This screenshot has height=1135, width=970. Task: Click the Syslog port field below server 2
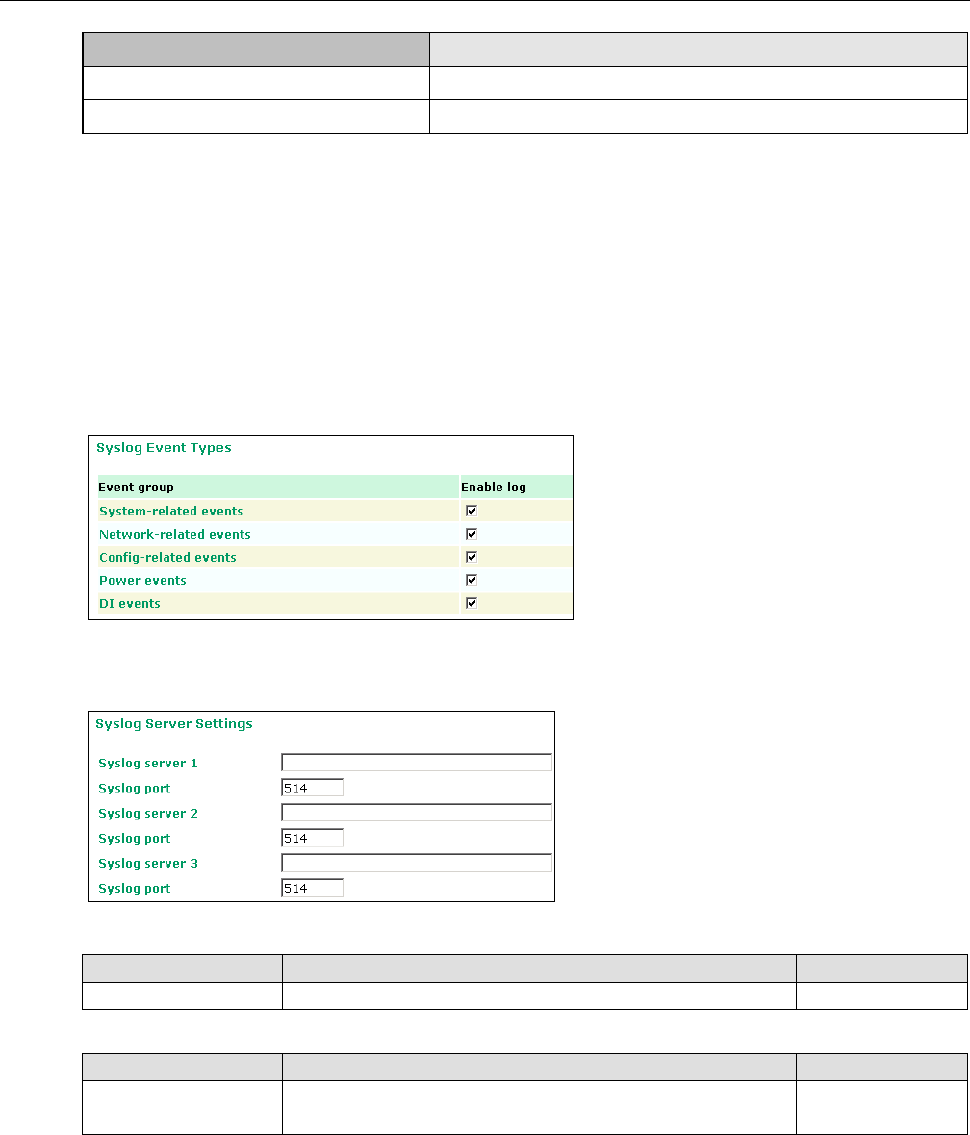pos(312,837)
